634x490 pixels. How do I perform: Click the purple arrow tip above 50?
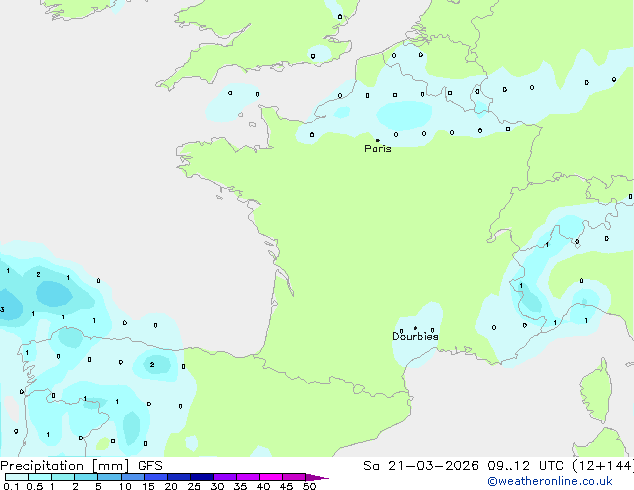click(317, 477)
